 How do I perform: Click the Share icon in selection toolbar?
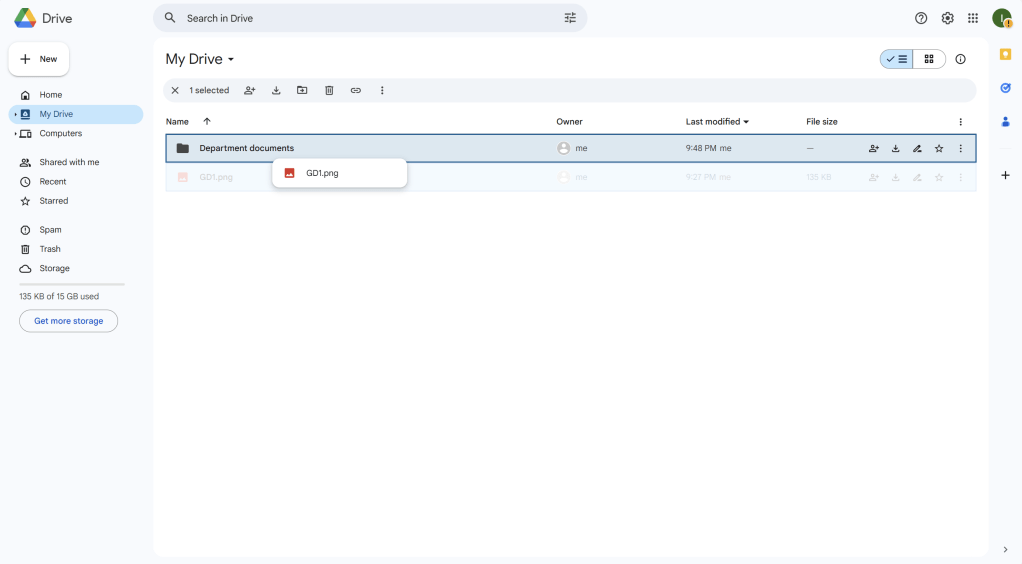250,90
